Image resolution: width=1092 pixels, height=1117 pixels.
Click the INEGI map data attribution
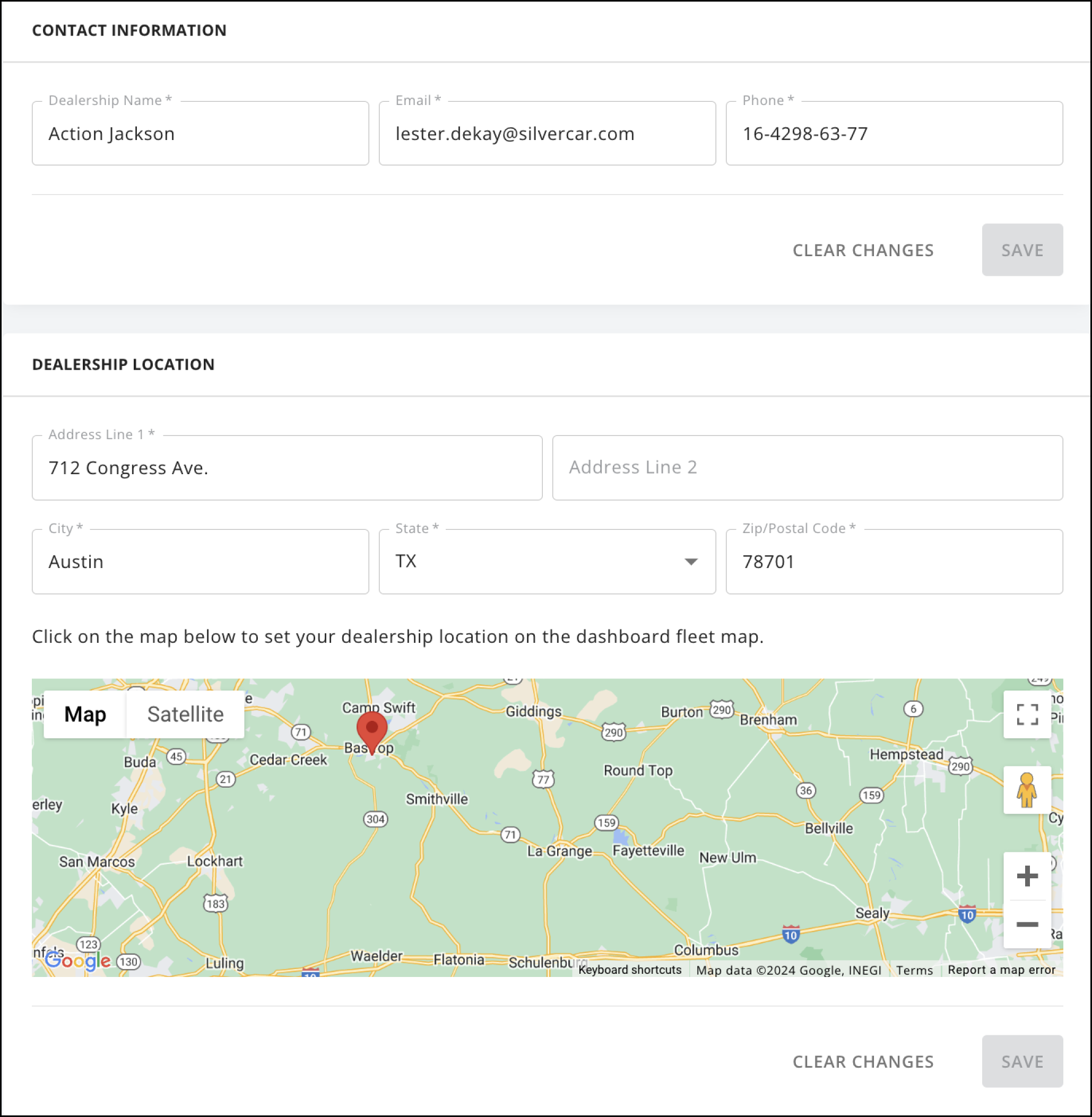[864, 970]
